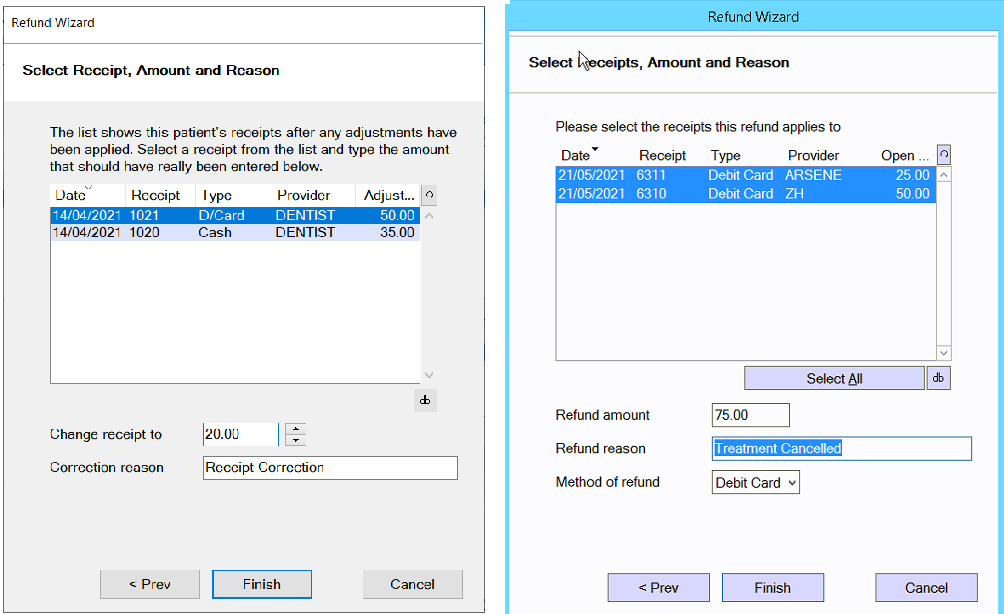Screen dimensions: 1004x614
Task: Click the down arrow of the left list scrollbar
Action: (x=429, y=375)
